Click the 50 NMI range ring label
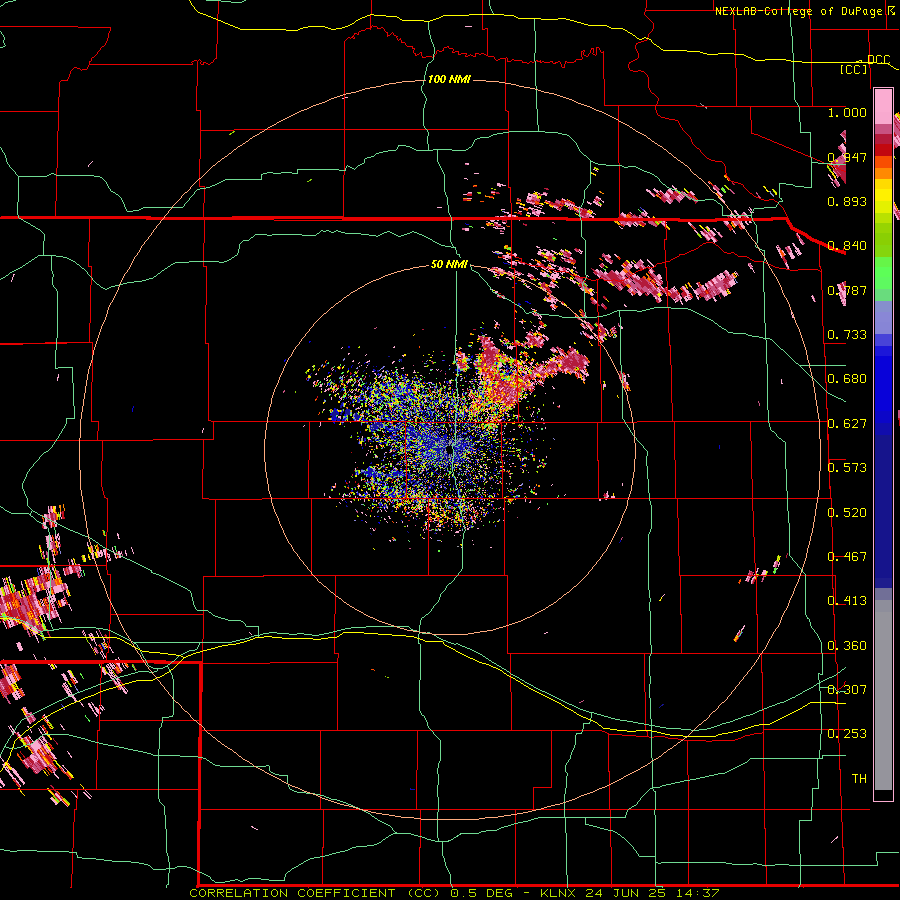The image size is (900, 900). click(449, 265)
